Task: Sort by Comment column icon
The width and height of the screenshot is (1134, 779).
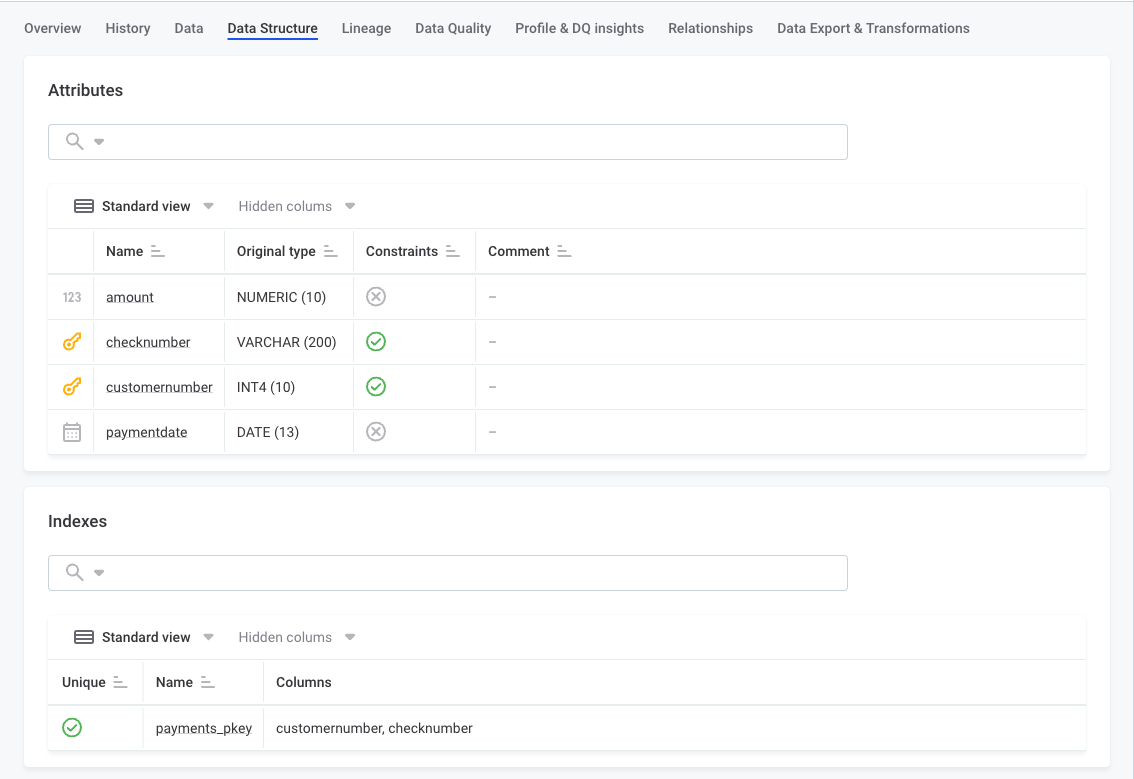Action: [564, 251]
